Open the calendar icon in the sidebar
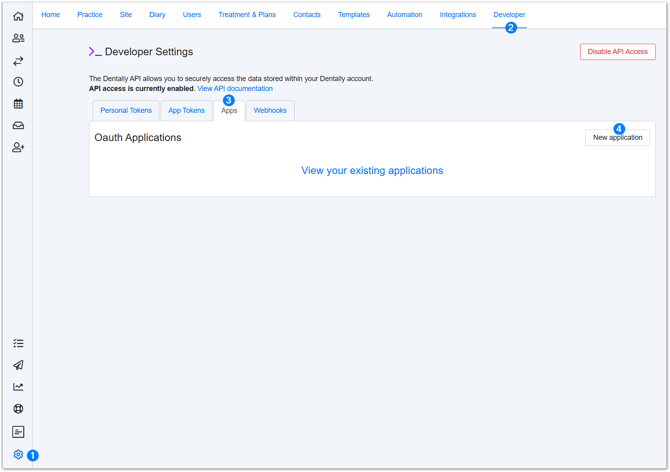 [x=18, y=104]
